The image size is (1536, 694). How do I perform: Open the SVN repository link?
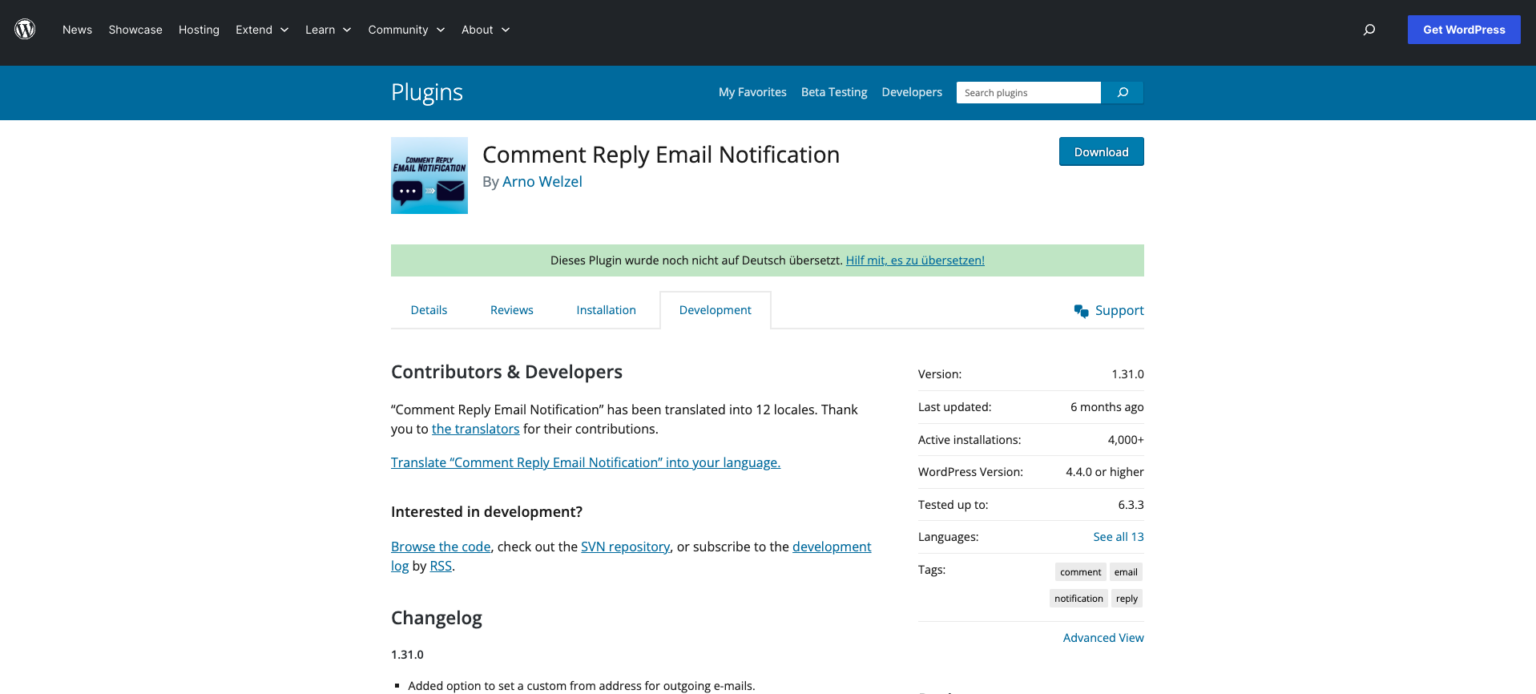625,546
